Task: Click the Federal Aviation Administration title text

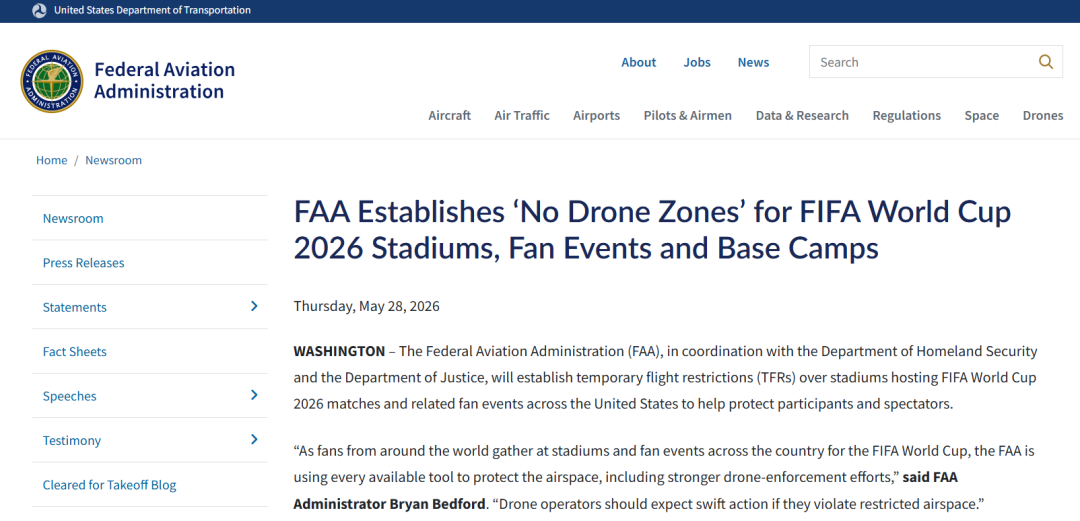Action: (x=165, y=81)
